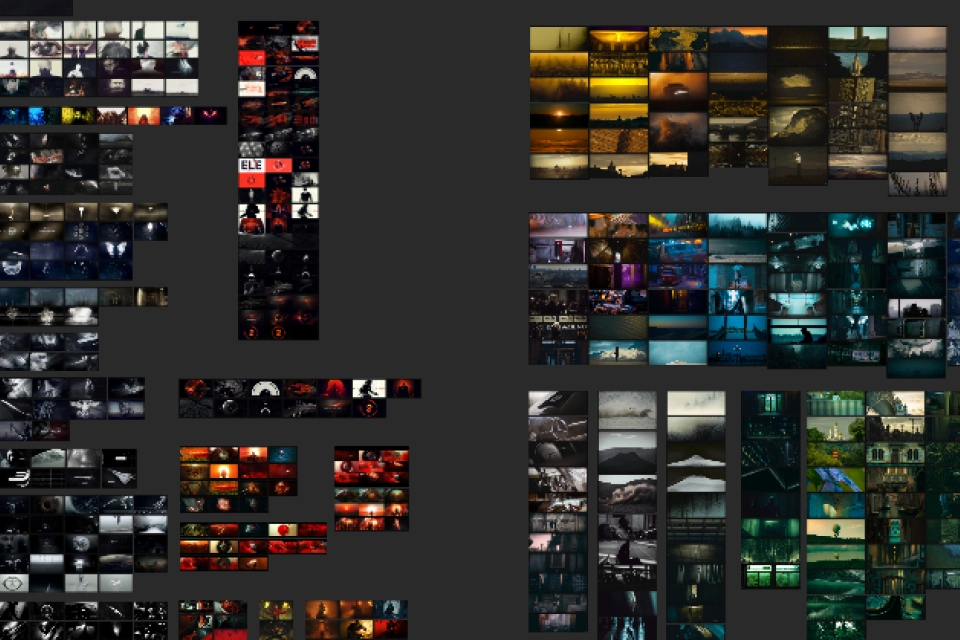Viewport: 960px width, 640px height.
Task: Pick the lone figure standing in dark field image
Action: [x=798, y=164]
